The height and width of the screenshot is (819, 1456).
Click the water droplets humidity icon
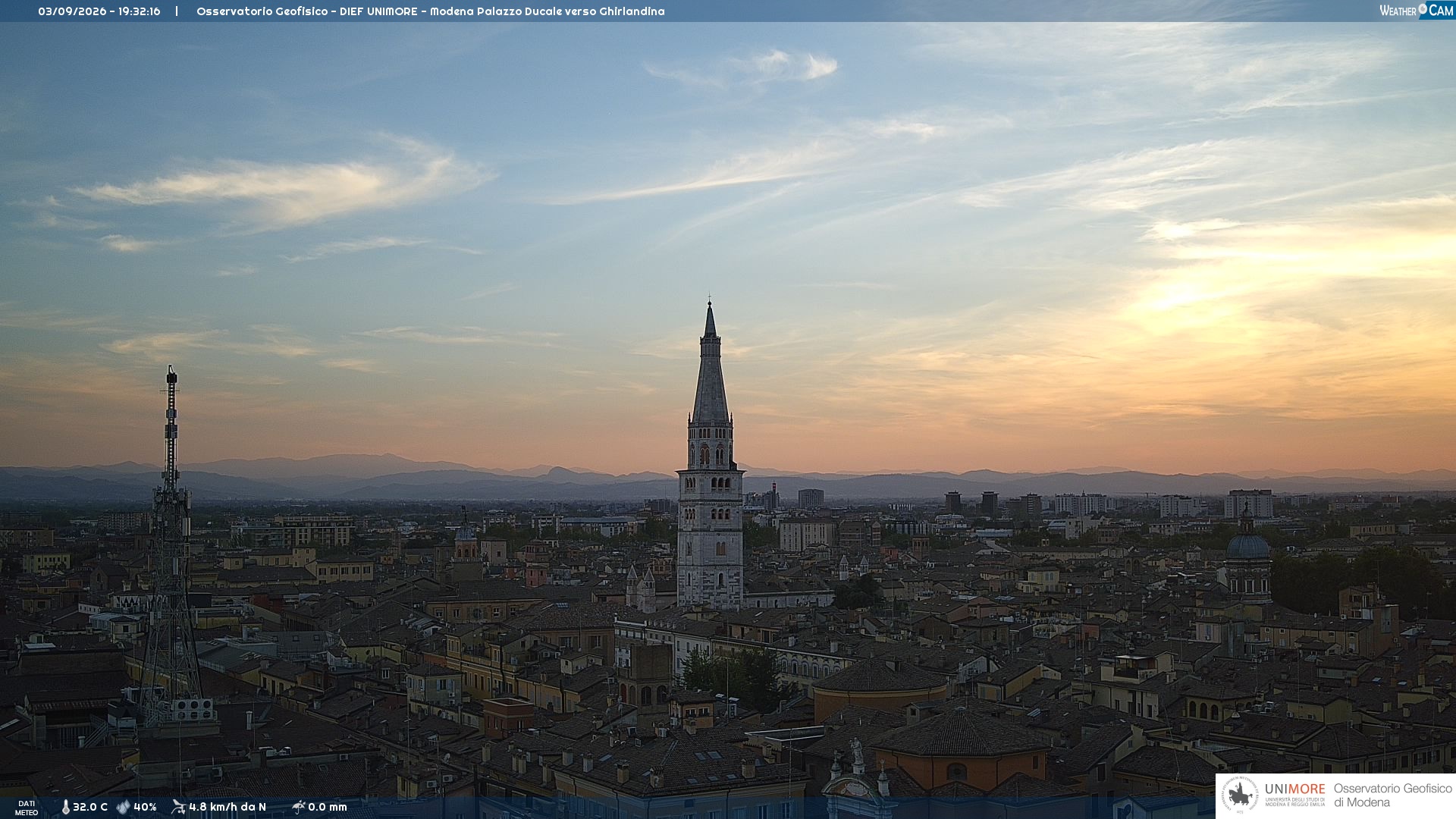coord(124,807)
